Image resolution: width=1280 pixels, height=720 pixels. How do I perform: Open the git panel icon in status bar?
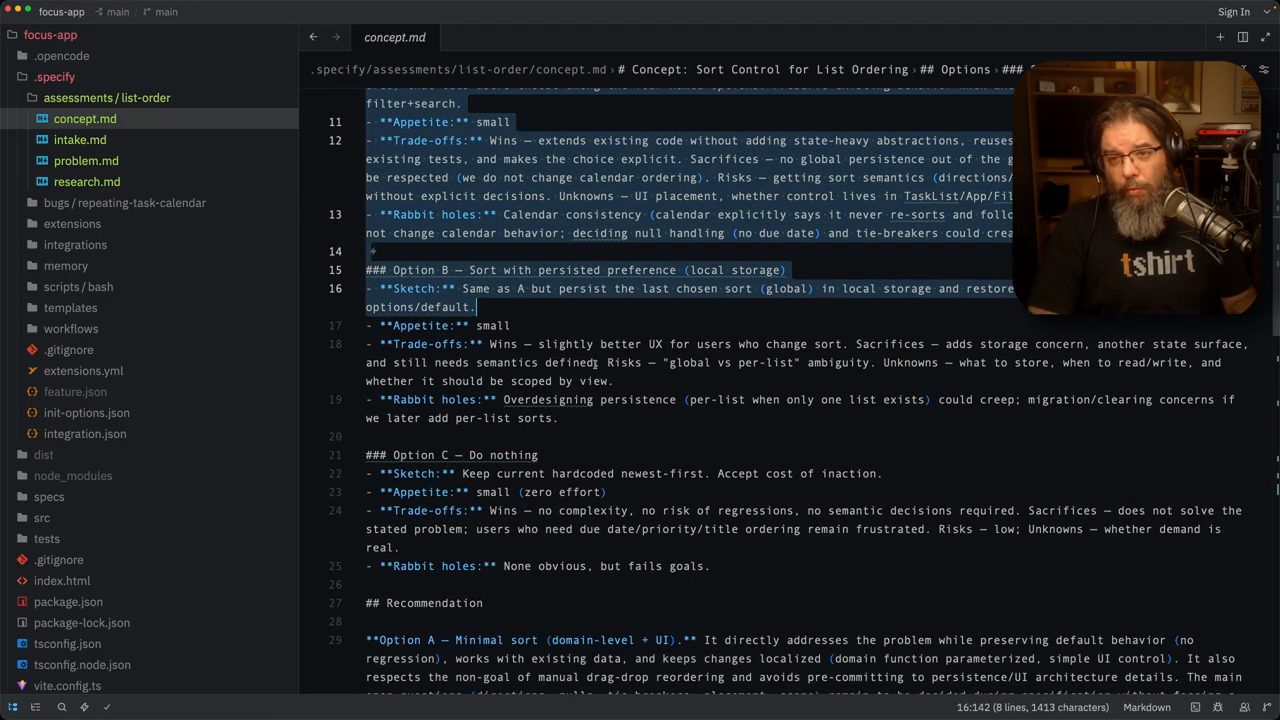coord(1266,707)
